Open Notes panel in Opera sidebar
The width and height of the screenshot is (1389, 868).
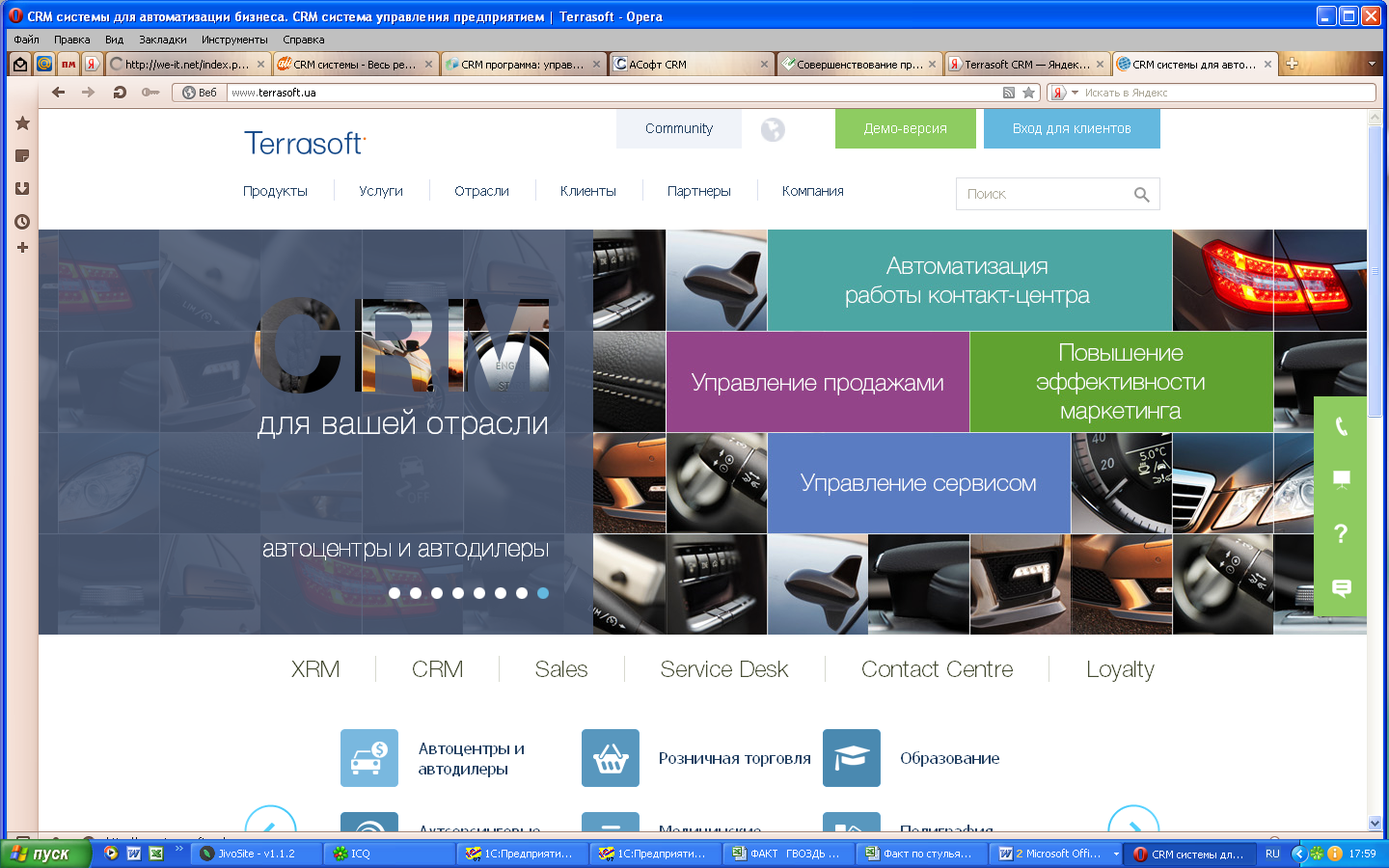(x=22, y=156)
